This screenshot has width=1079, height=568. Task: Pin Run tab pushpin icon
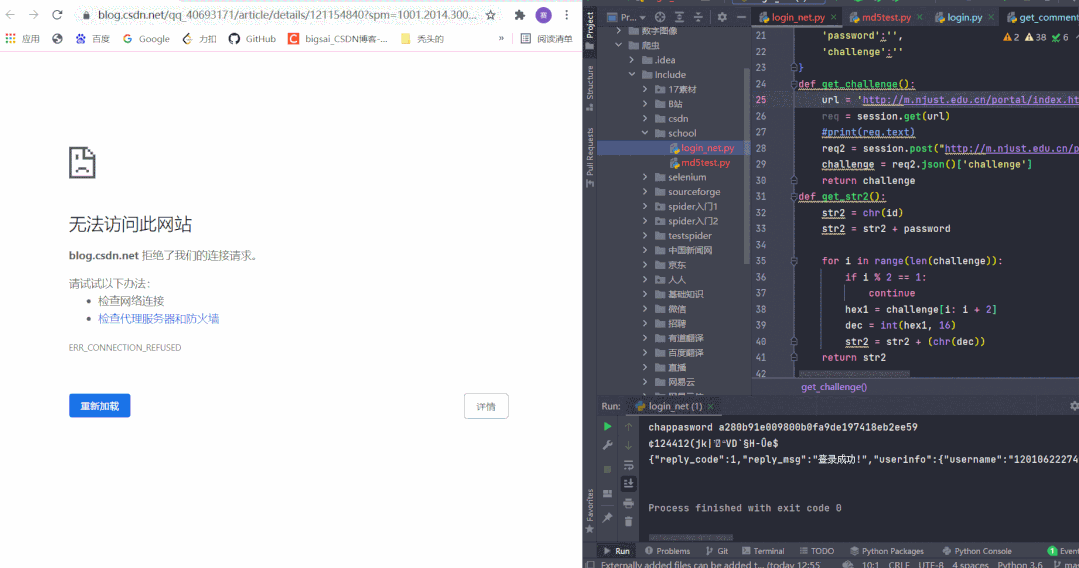(x=607, y=518)
